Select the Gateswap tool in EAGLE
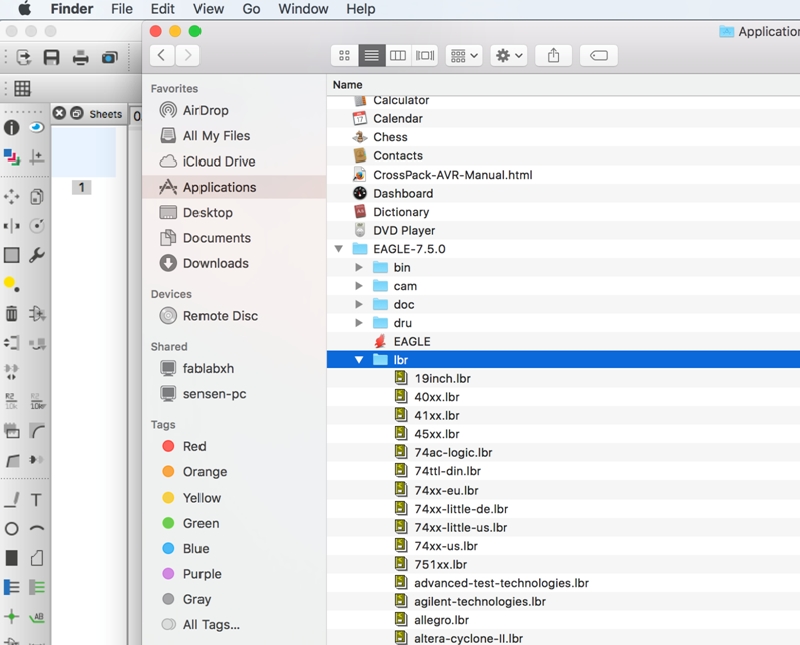Image resolution: width=800 pixels, height=645 pixels. (x=11, y=371)
